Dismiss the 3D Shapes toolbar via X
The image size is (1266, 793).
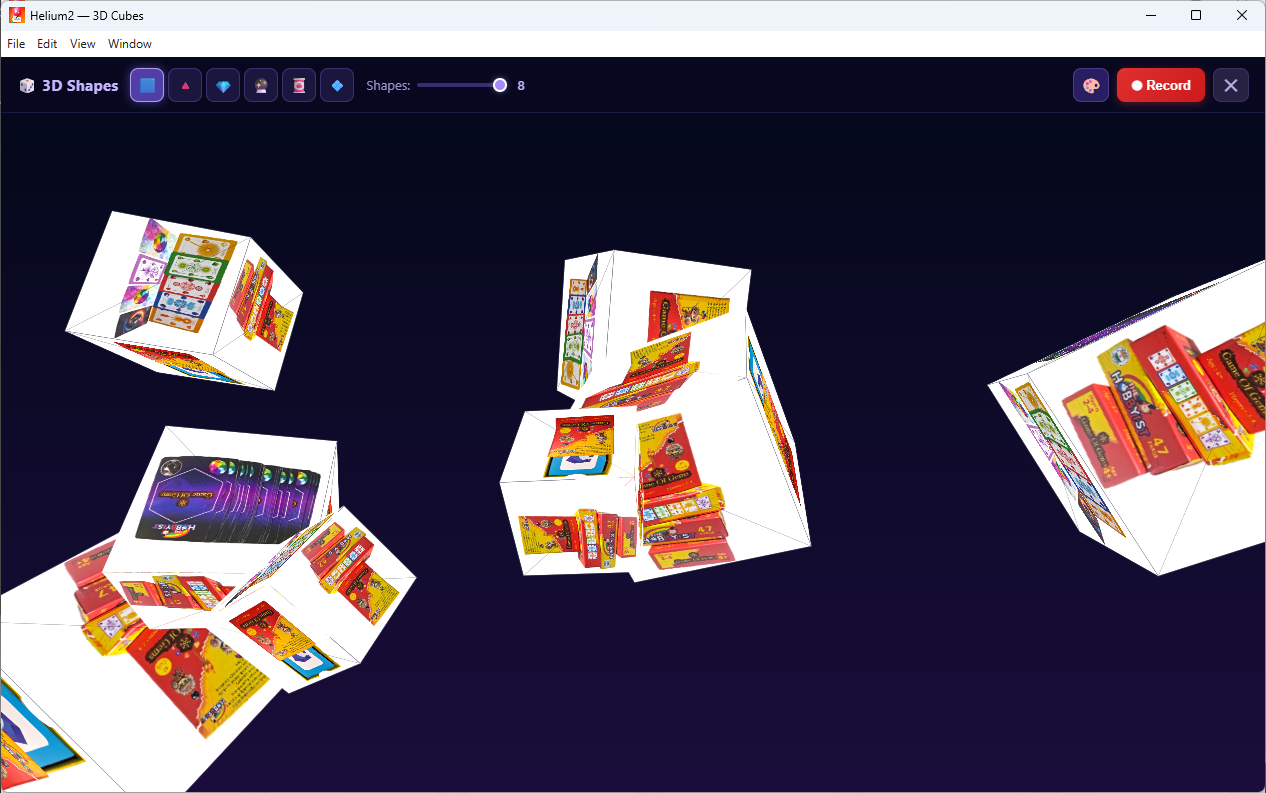[1230, 85]
